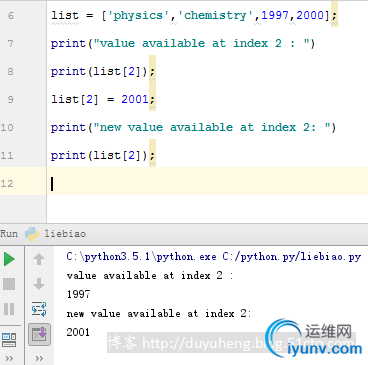
Task: Click line number 7 in the gutter
Action: pos(11,44)
